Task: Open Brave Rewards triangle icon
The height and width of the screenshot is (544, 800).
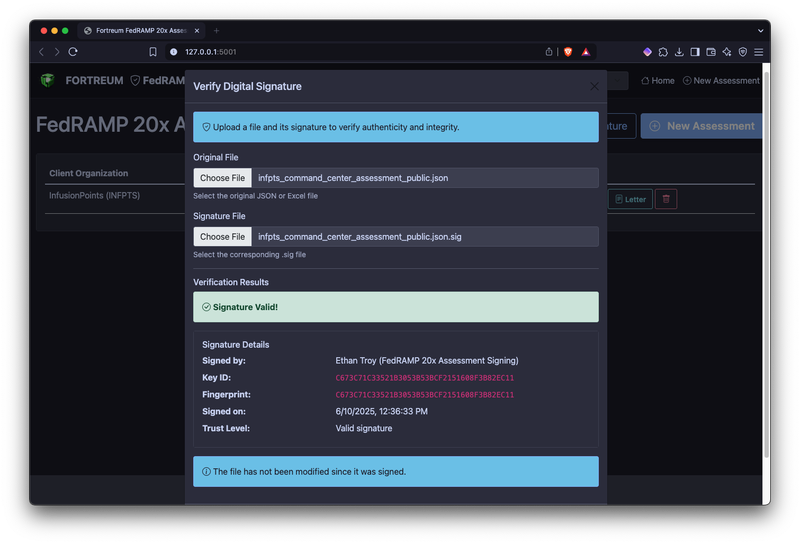Action: (x=586, y=52)
